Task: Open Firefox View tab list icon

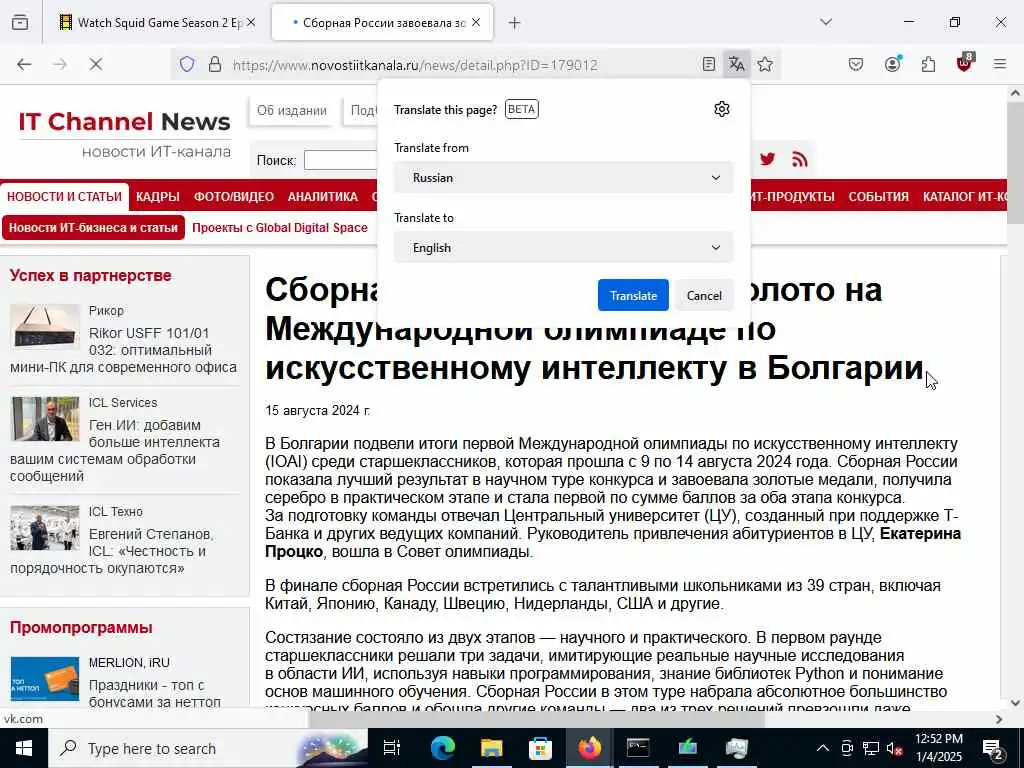Action: coord(20,23)
